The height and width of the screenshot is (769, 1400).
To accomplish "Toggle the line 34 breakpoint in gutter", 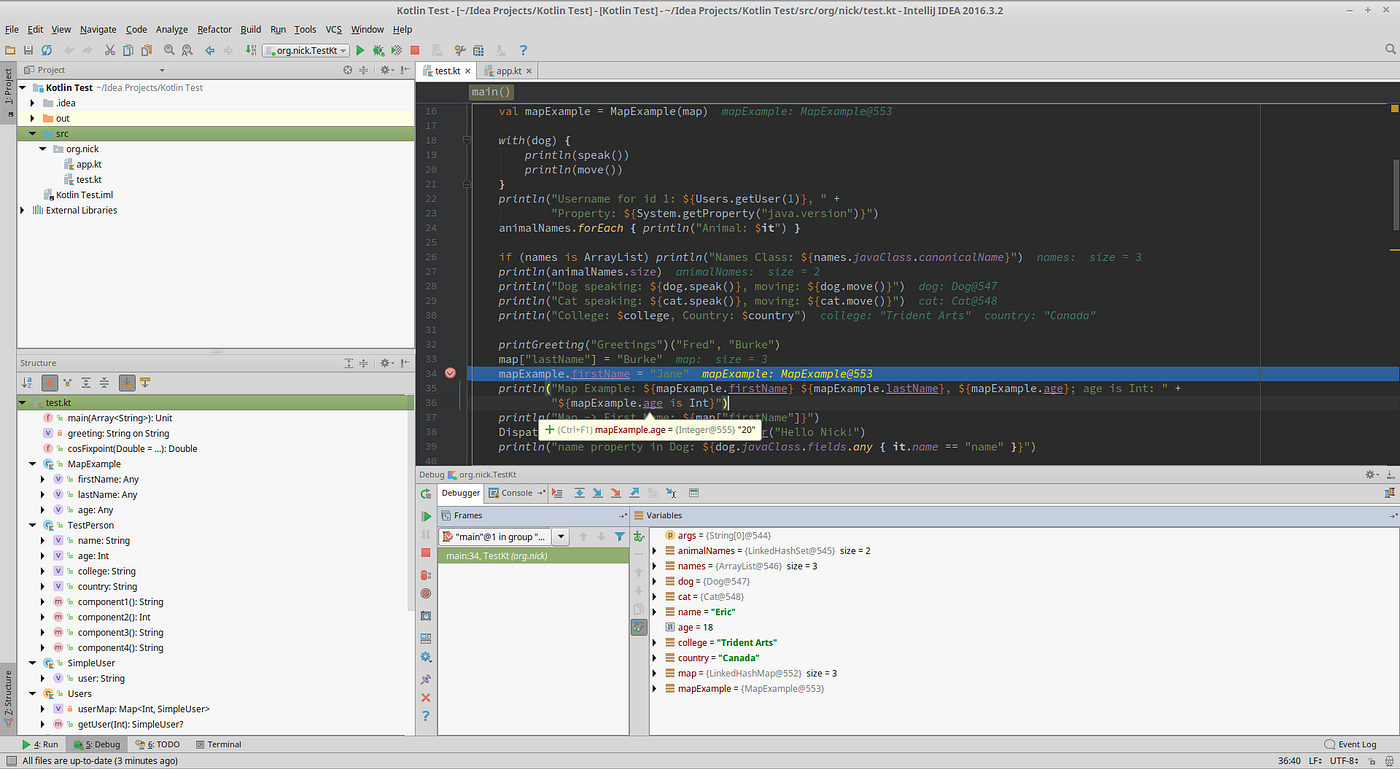I will [x=450, y=373].
